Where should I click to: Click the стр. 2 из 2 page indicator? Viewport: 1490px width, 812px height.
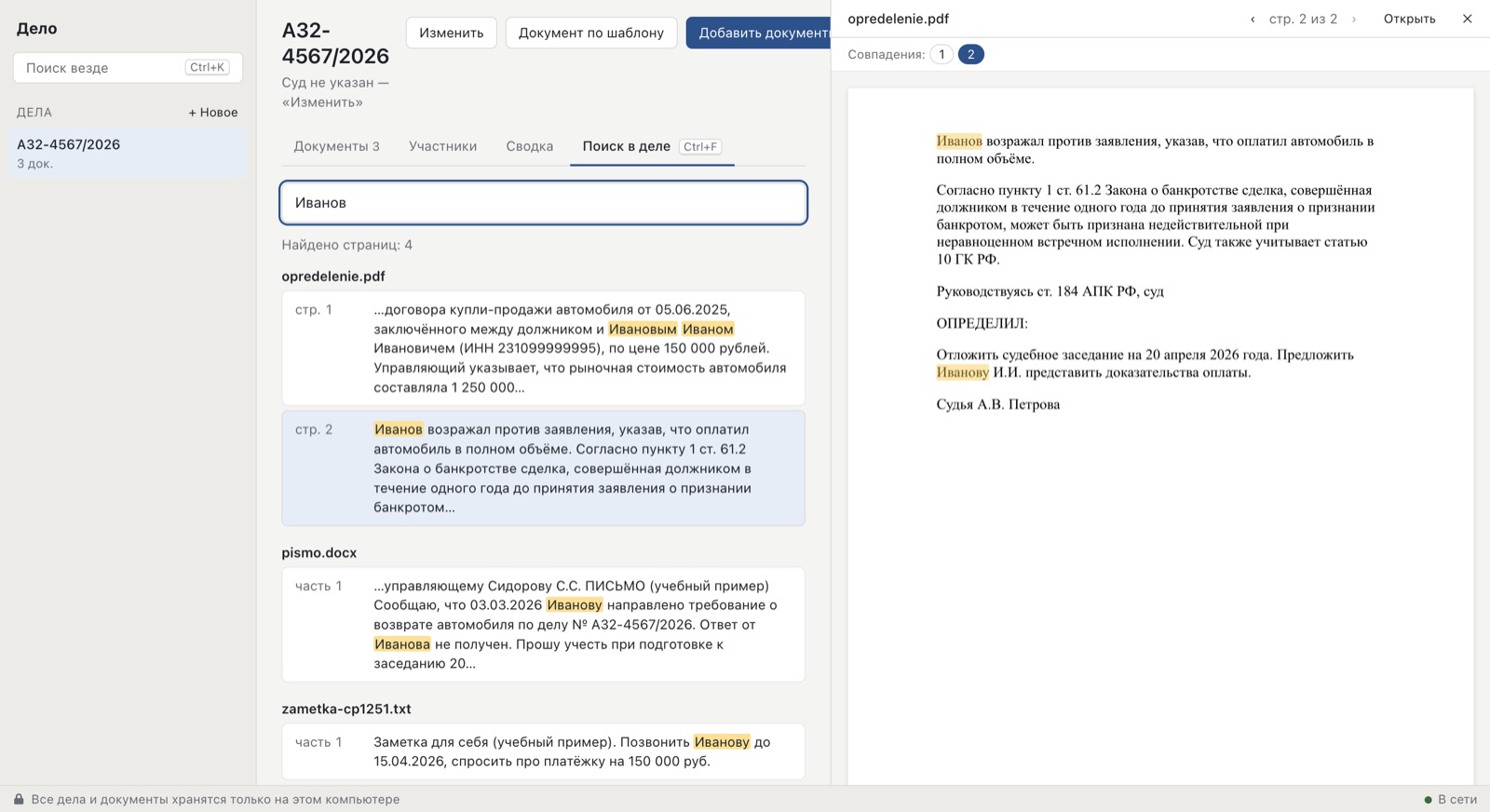point(1303,19)
